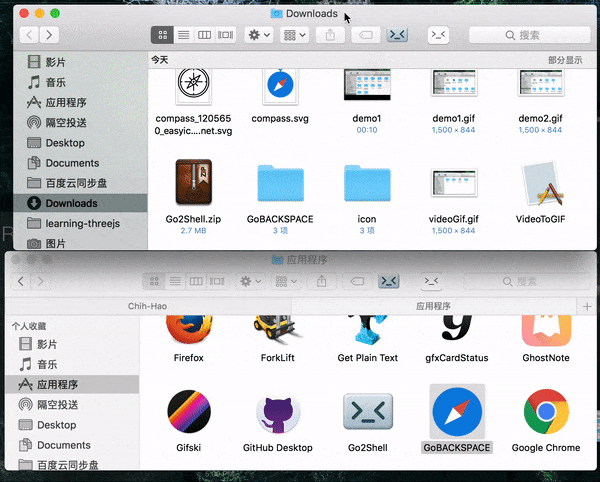Select Downloads in the upper window sidebar
This screenshot has height=482, width=600.
(80, 203)
